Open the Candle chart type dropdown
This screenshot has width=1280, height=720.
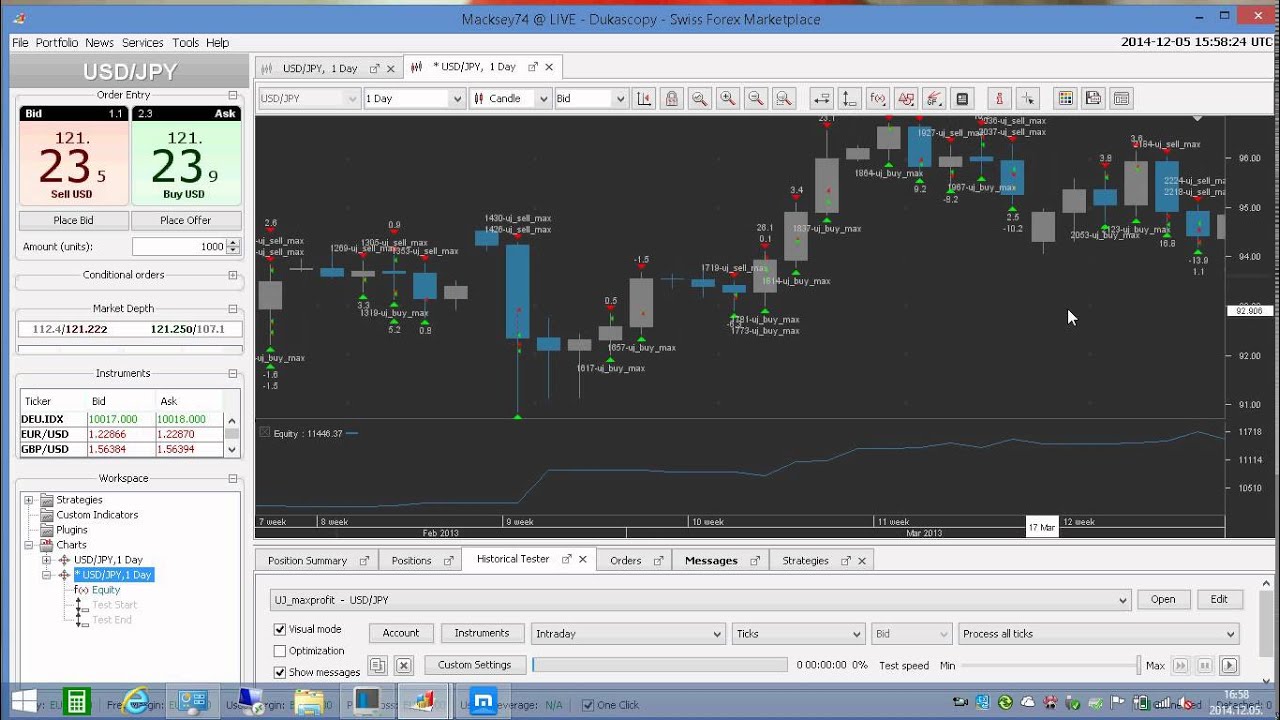tap(510, 98)
